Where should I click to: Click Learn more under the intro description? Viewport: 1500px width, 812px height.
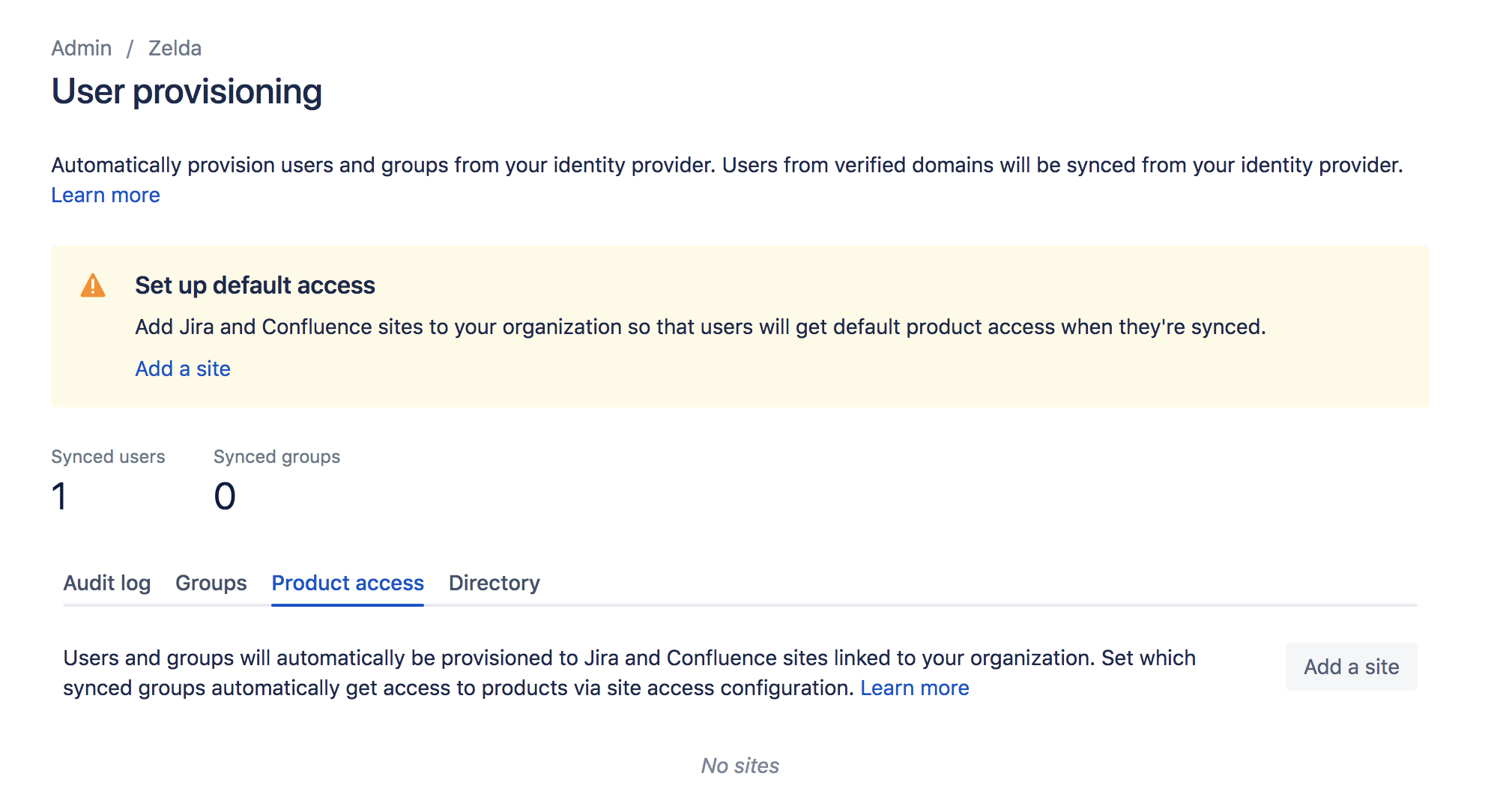coord(106,195)
